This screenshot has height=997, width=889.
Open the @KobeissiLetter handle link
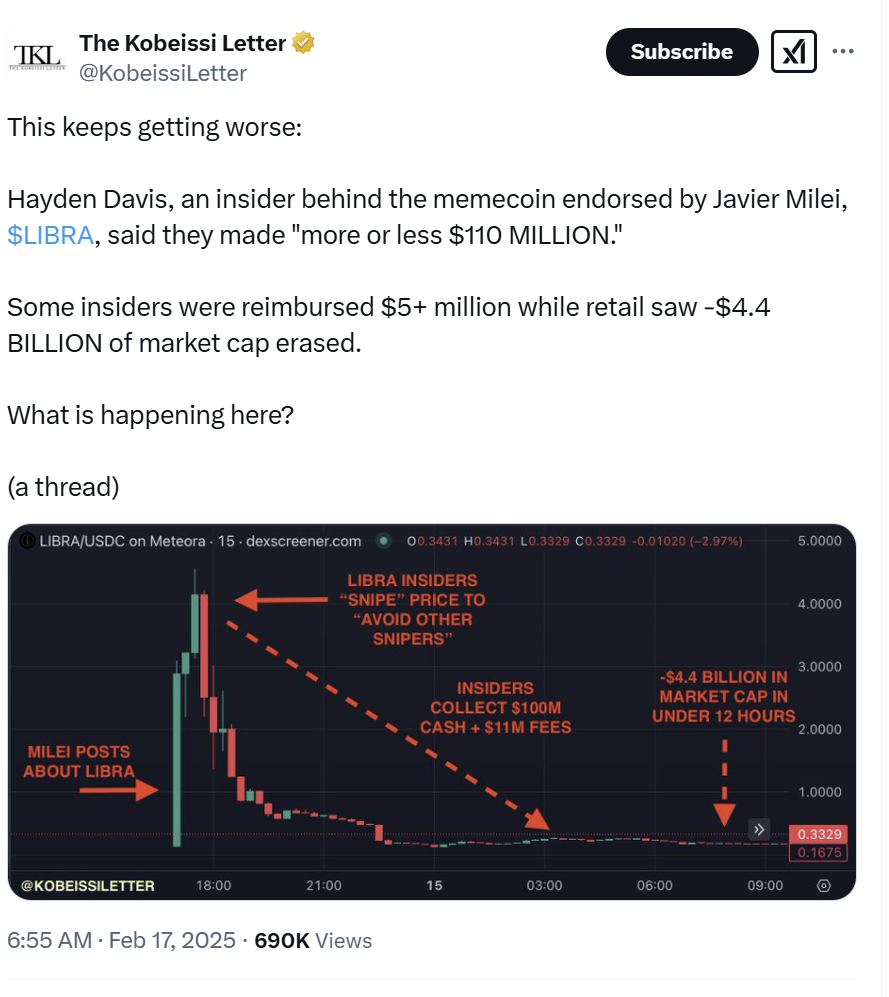(x=162, y=73)
